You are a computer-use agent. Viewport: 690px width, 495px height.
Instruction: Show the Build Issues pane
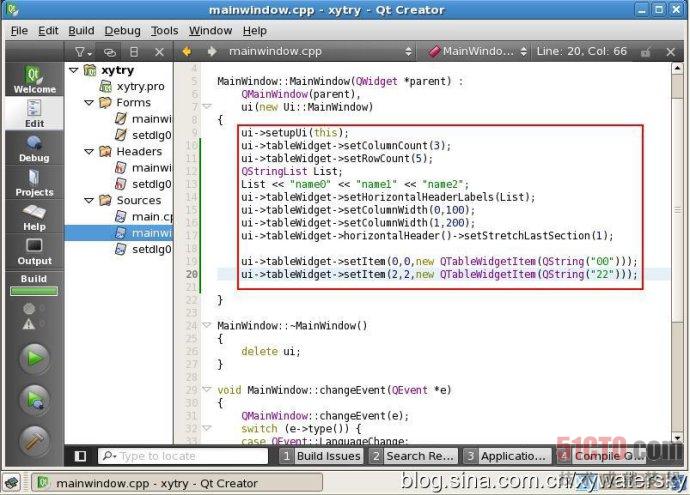321,456
